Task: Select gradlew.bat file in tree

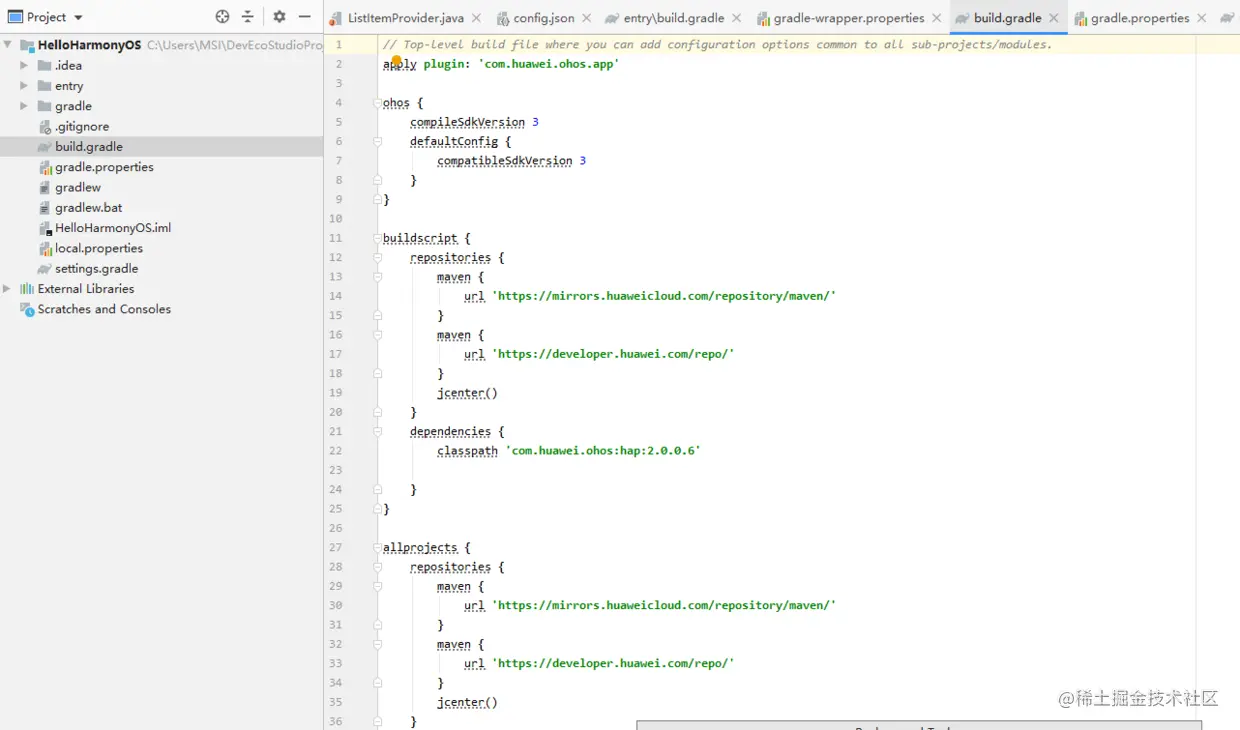Action: pos(89,207)
